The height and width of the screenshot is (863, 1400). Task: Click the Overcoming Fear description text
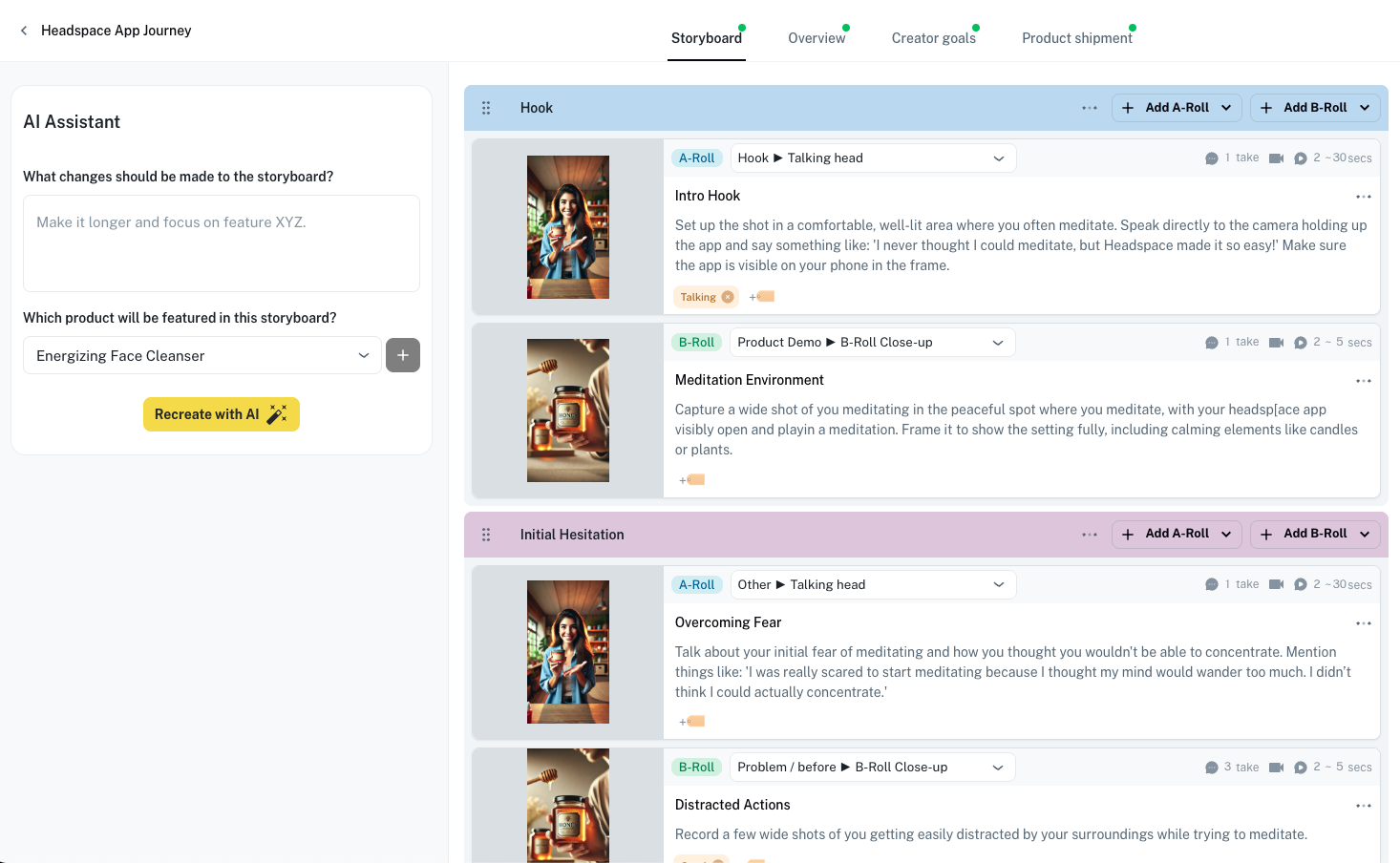tap(1013, 672)
